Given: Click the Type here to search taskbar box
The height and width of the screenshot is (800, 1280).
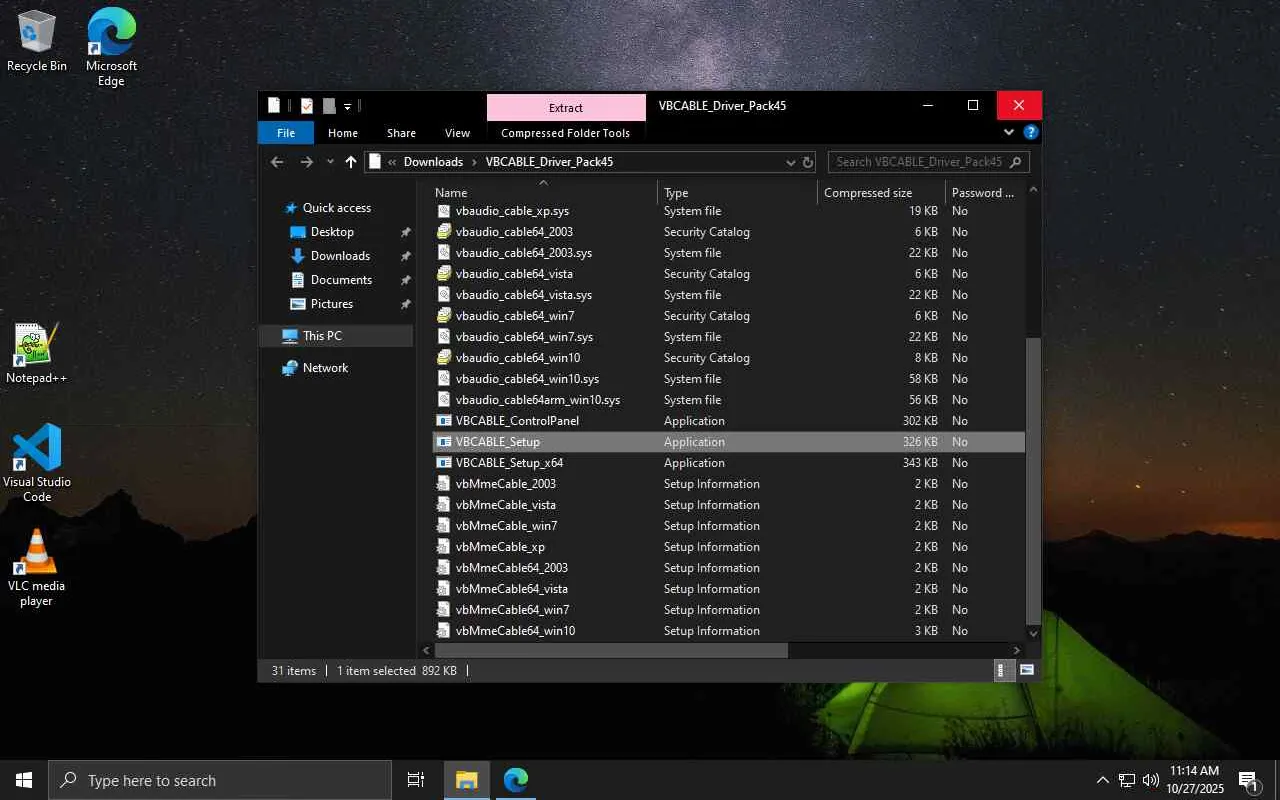Looking at the screenshot, I should pos(220,780).
